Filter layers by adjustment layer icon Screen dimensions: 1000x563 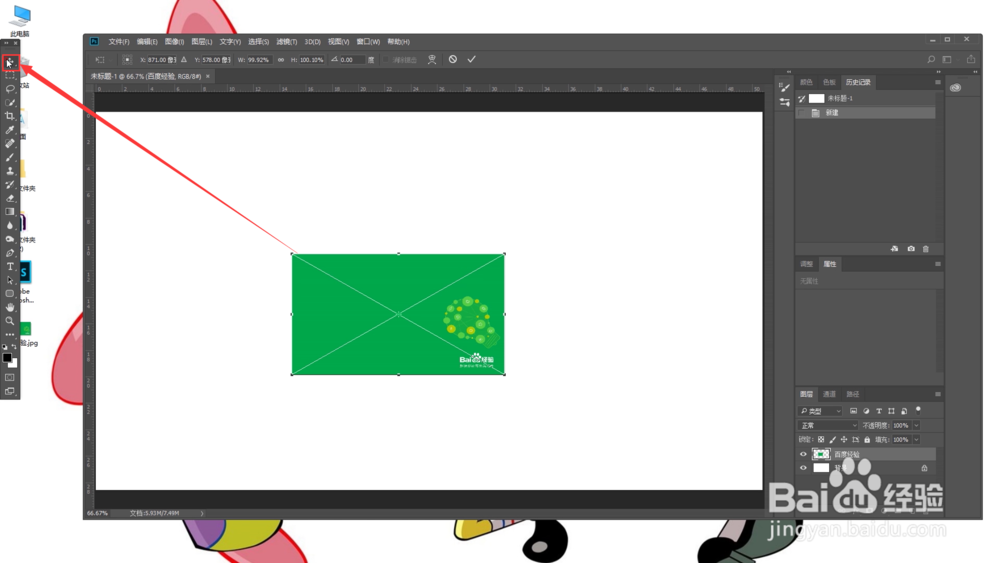click(x=866, y=411)
